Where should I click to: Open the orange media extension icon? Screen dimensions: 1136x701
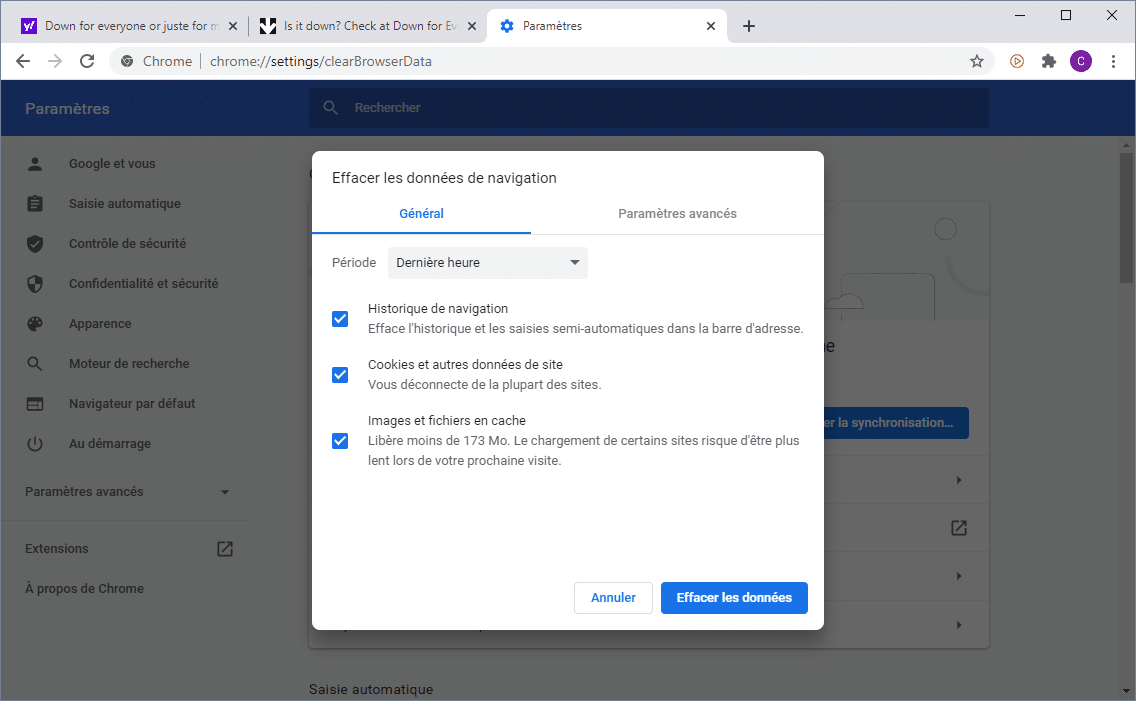(x=1016, y=62)
